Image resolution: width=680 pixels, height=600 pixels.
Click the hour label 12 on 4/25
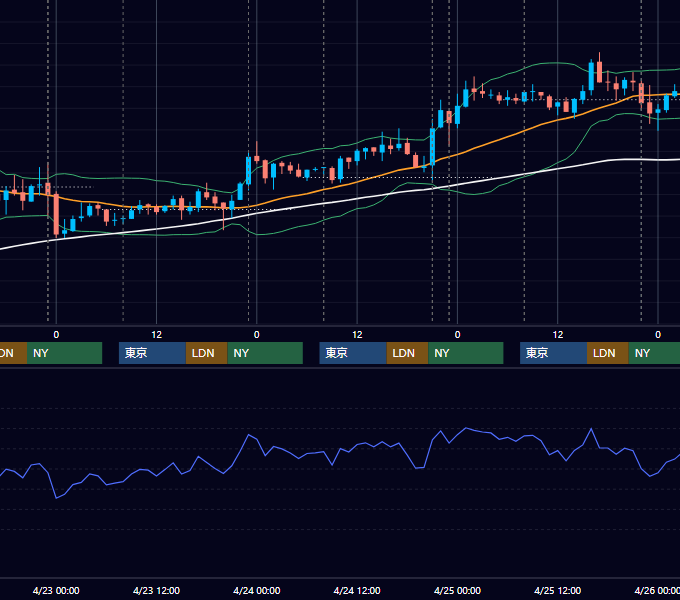(x=558, y=335)
